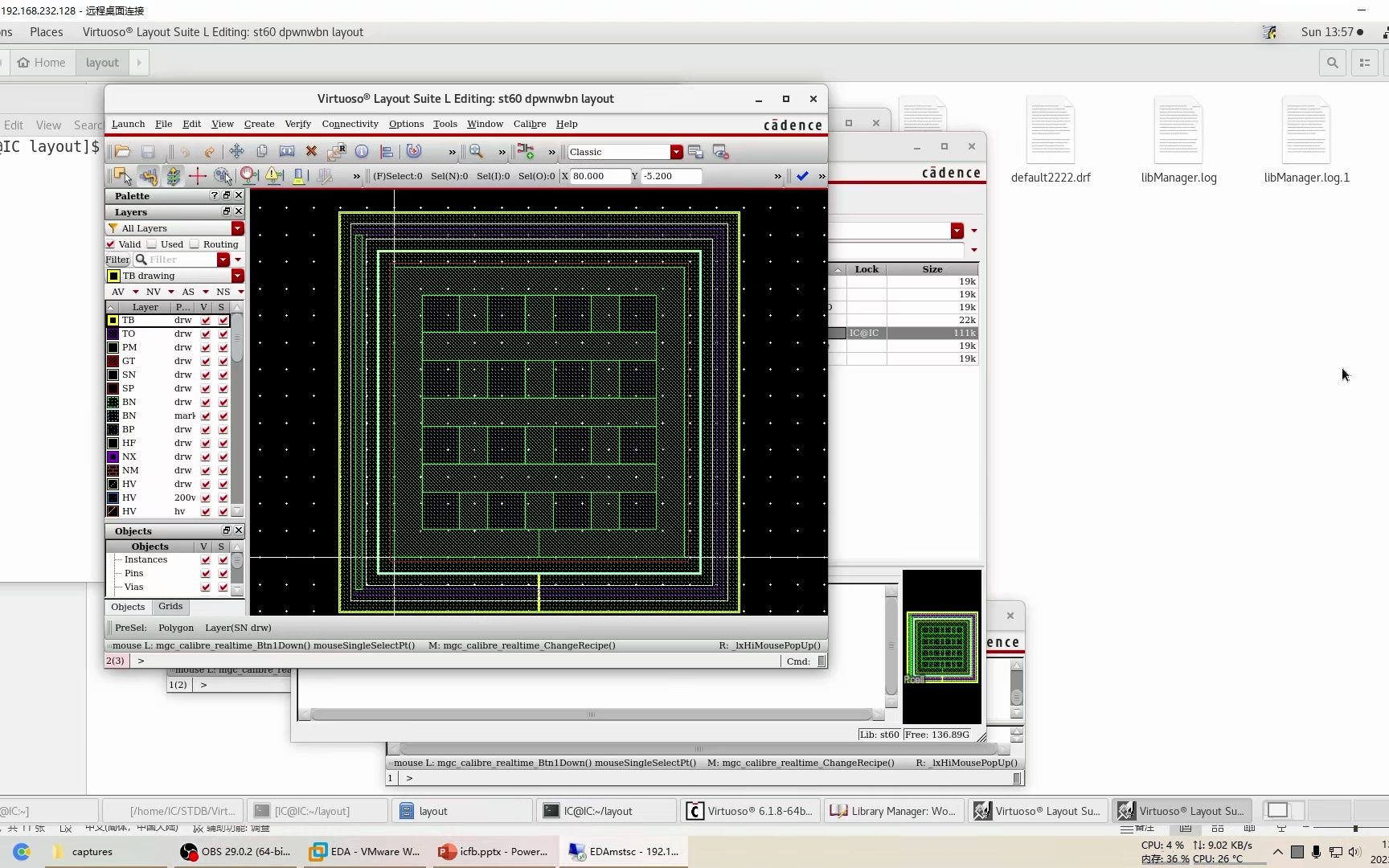
Task: Click the yellow warning triangle tool icon
Action: [x=274, y=176]
